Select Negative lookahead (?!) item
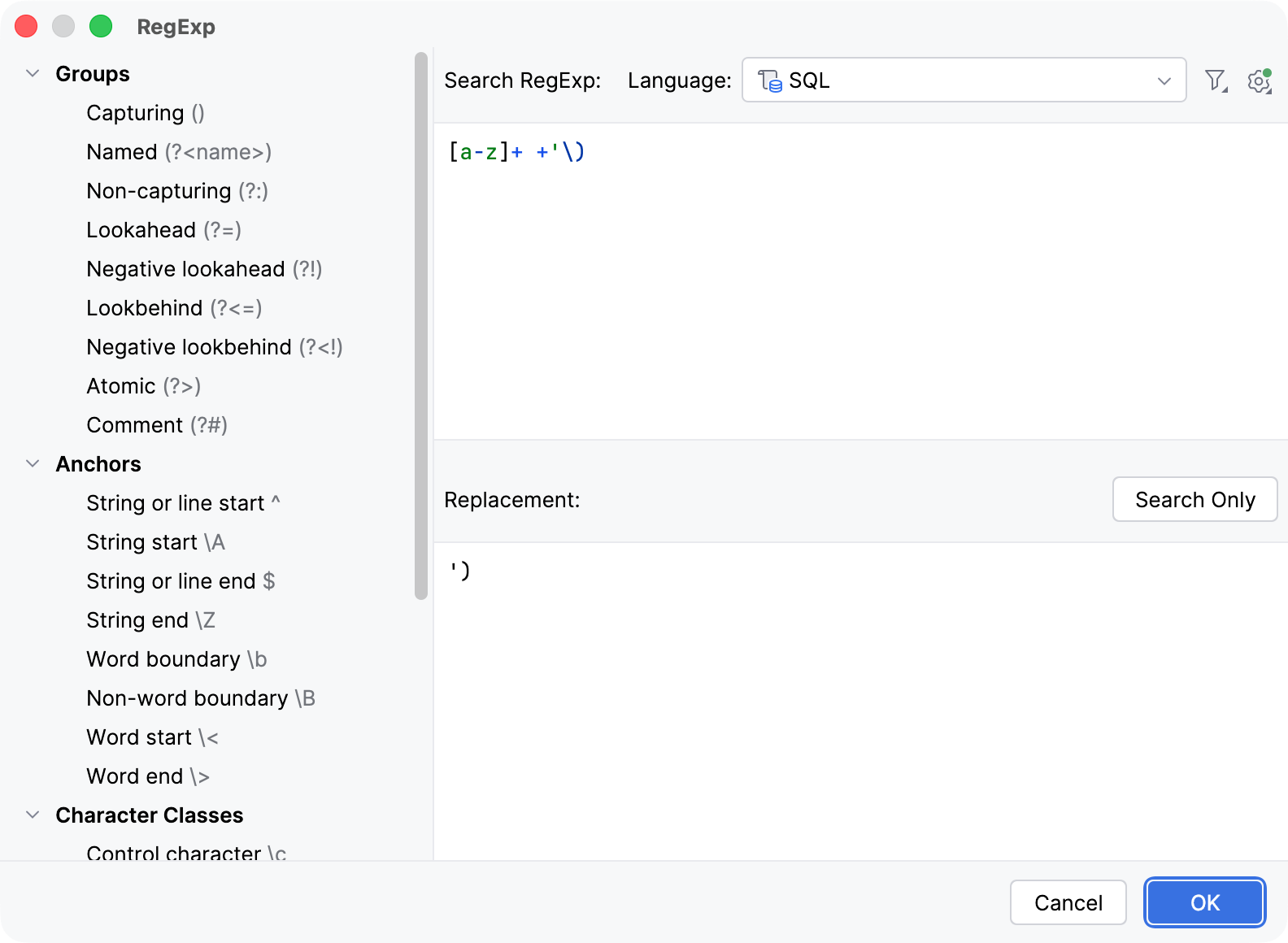Viewport: 1288px width, 943px height. pyautogui.click(x=204, y=269)
